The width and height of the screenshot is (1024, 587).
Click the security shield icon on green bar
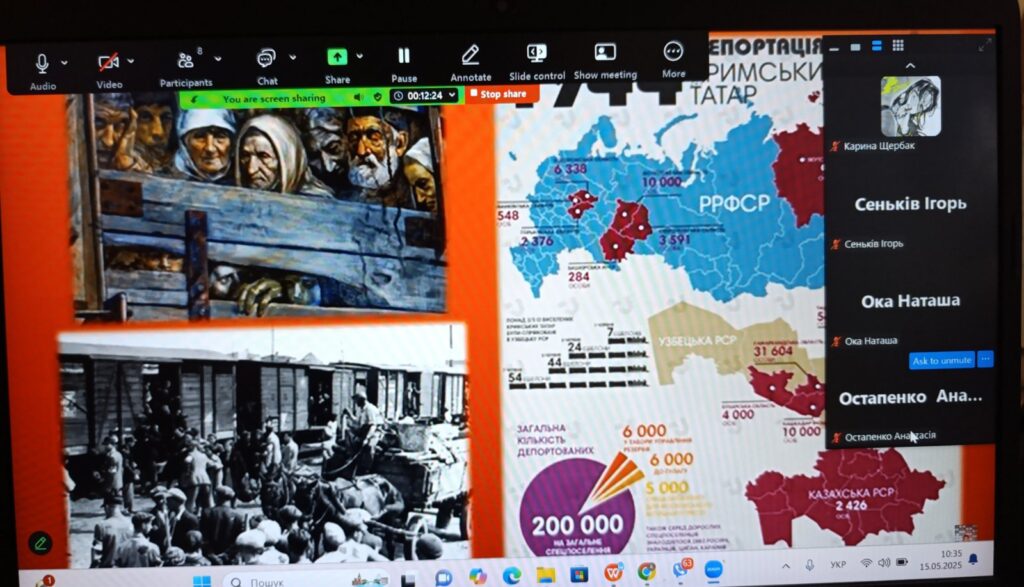(x=377, y=97)
